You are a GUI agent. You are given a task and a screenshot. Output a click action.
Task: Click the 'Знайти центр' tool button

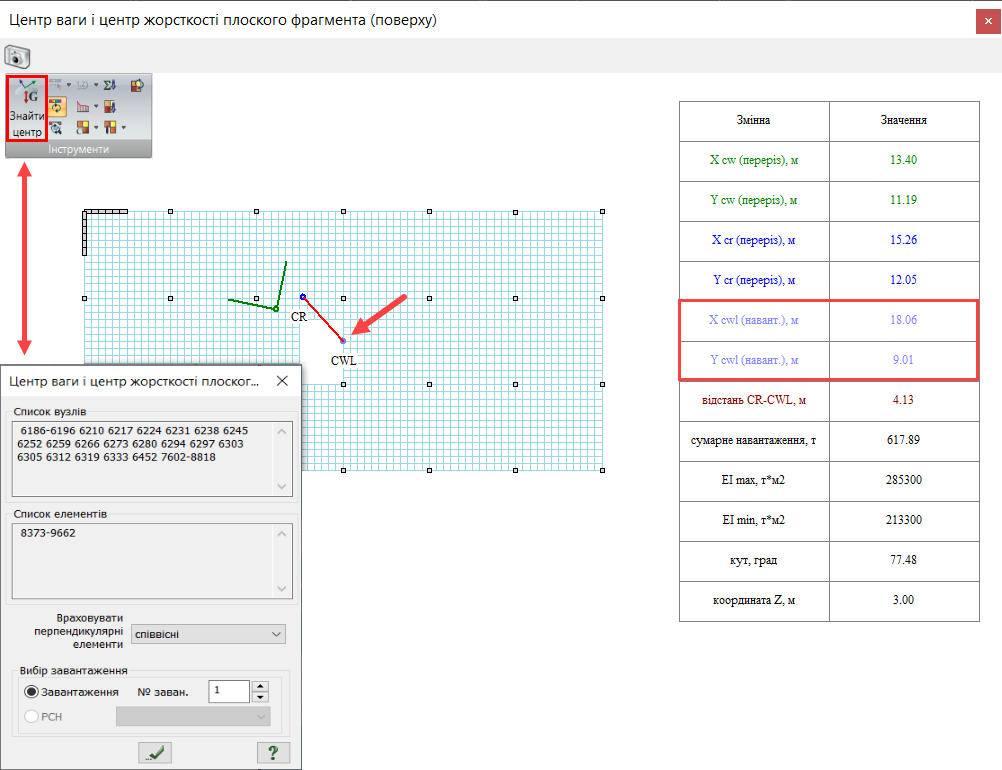tap(27, 109)
